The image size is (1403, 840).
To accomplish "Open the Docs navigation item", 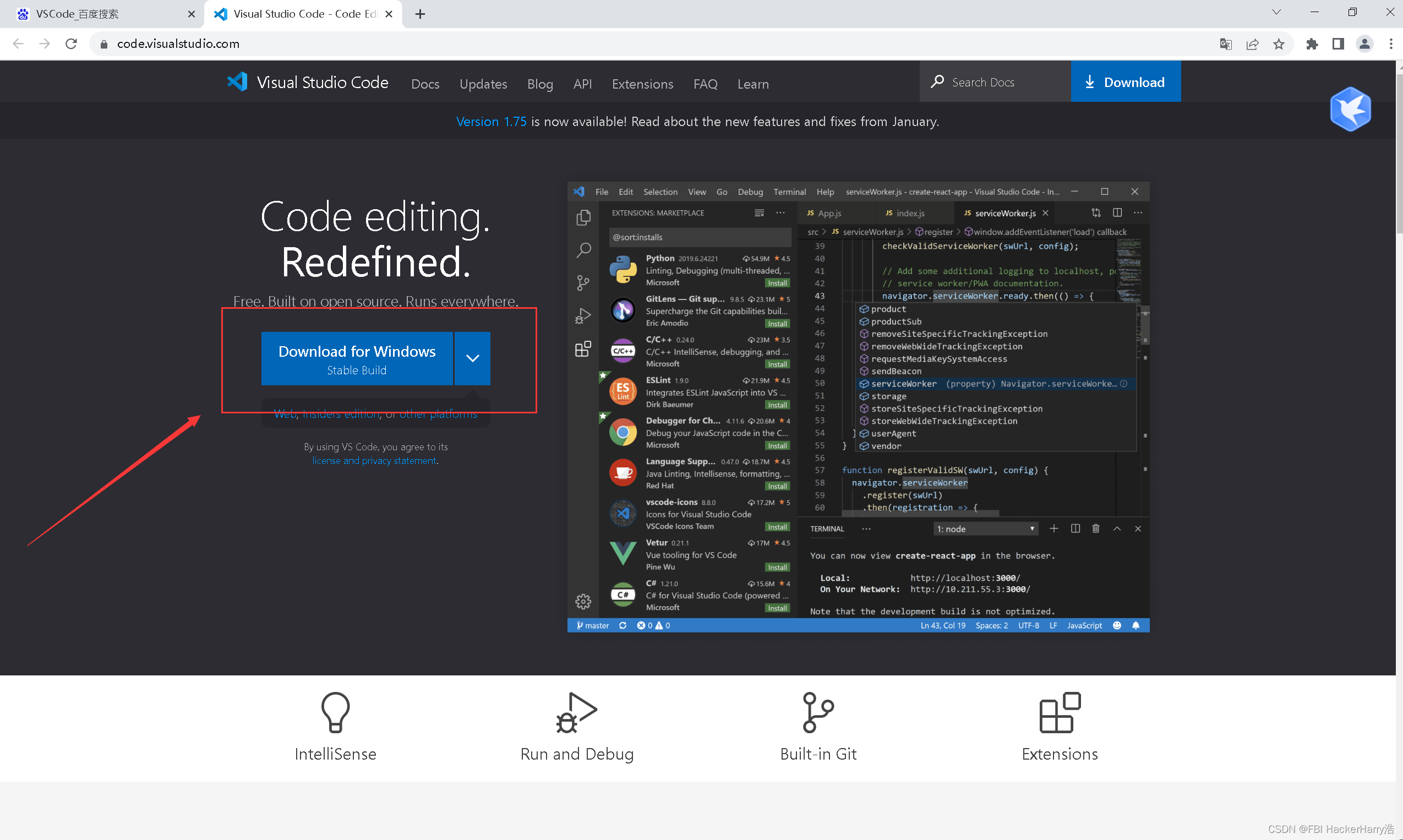I will (x=425, y=84).
